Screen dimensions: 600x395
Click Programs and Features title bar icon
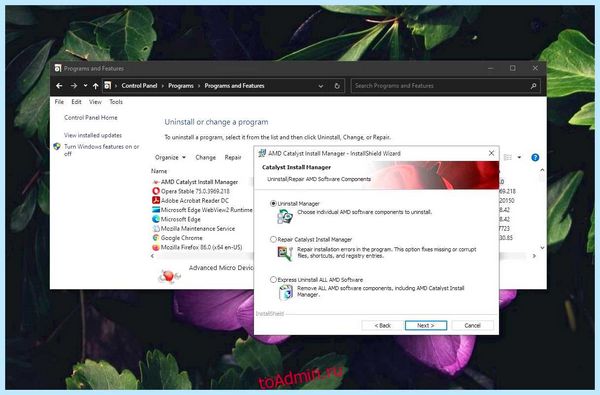[x=58, y=68]
